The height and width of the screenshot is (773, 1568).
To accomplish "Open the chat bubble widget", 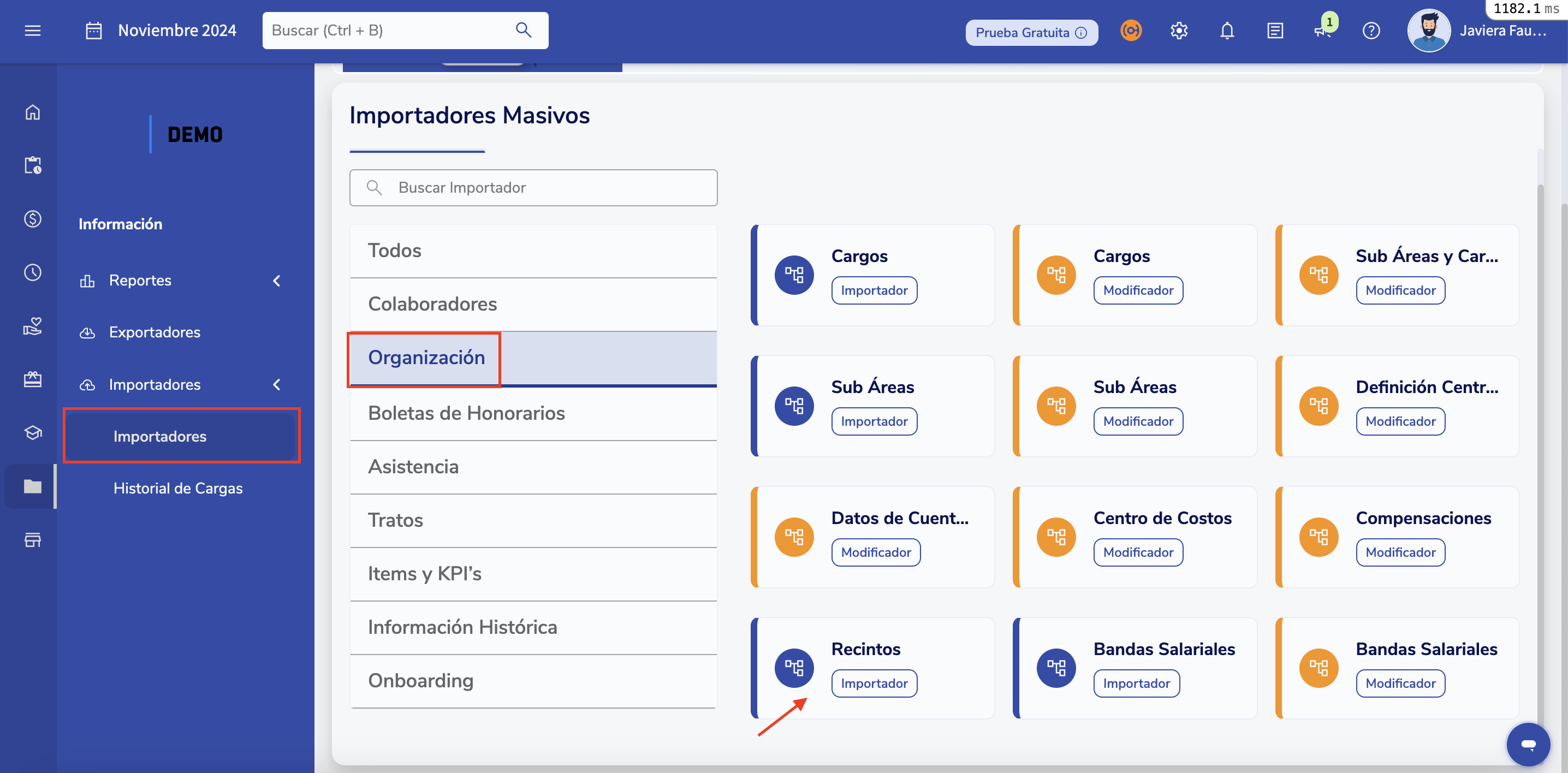I will point(1528,744).
